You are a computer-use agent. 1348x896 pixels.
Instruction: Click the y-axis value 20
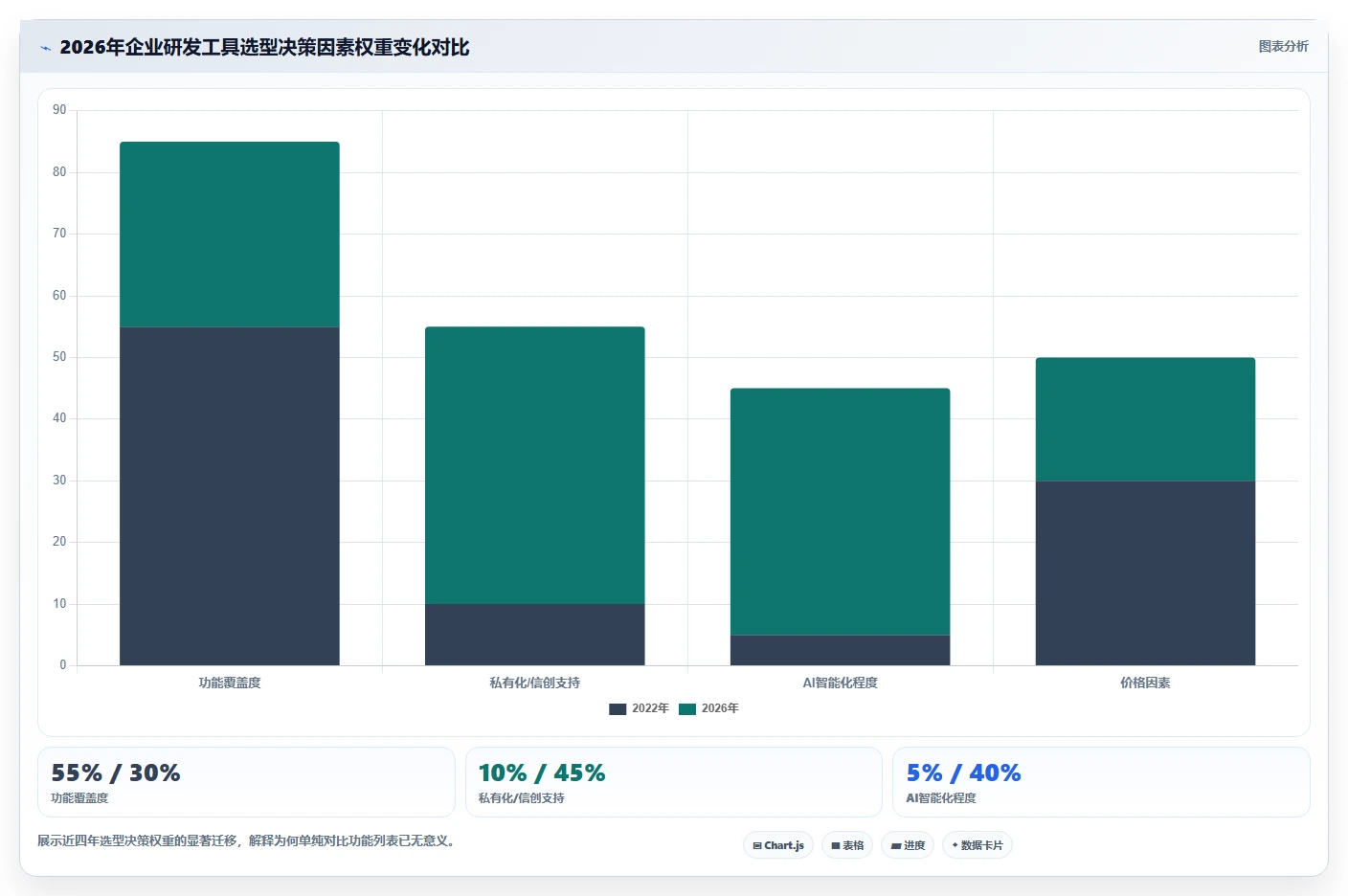59,542
